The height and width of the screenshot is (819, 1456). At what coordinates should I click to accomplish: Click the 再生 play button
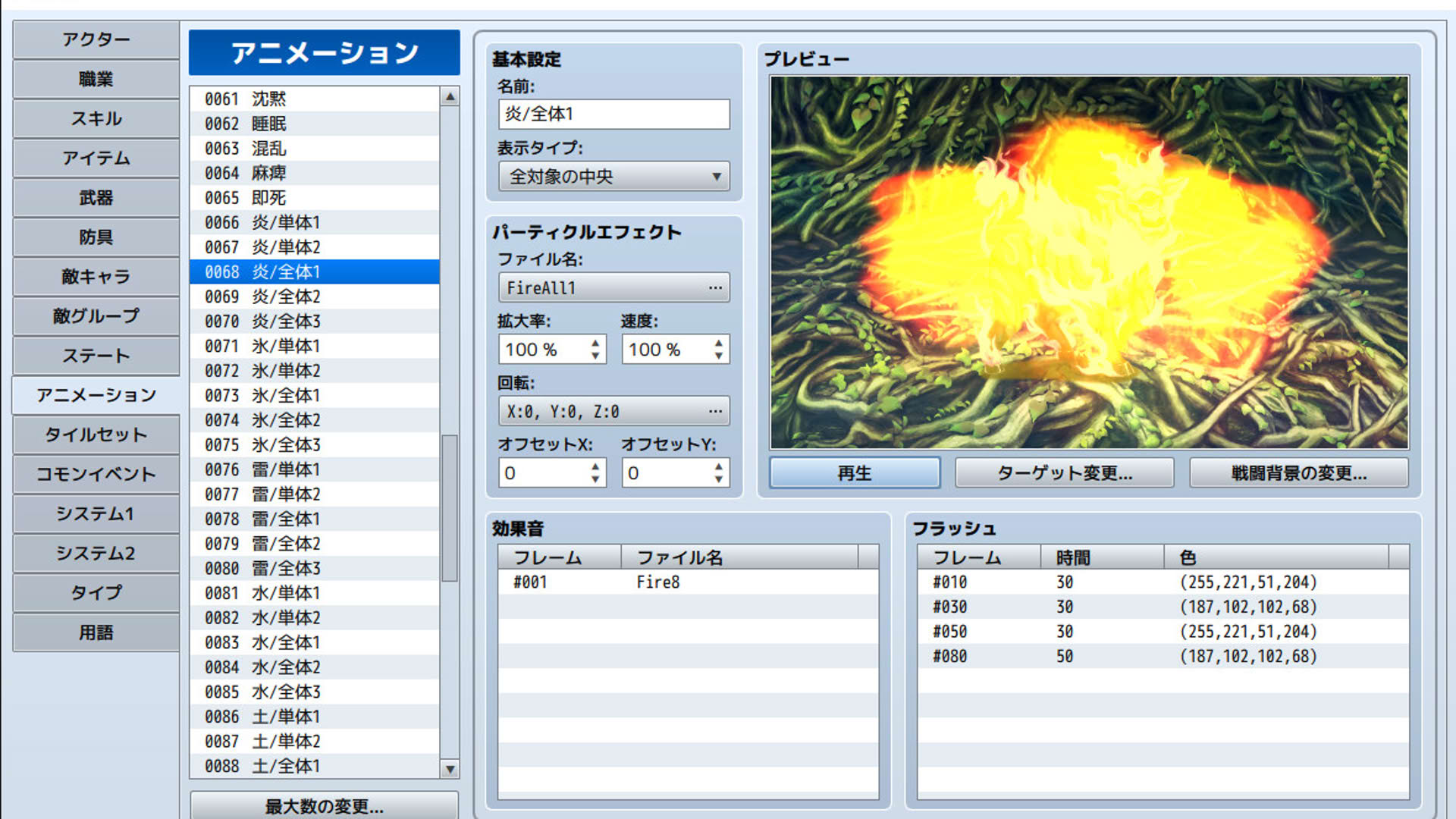click(855, 472)
